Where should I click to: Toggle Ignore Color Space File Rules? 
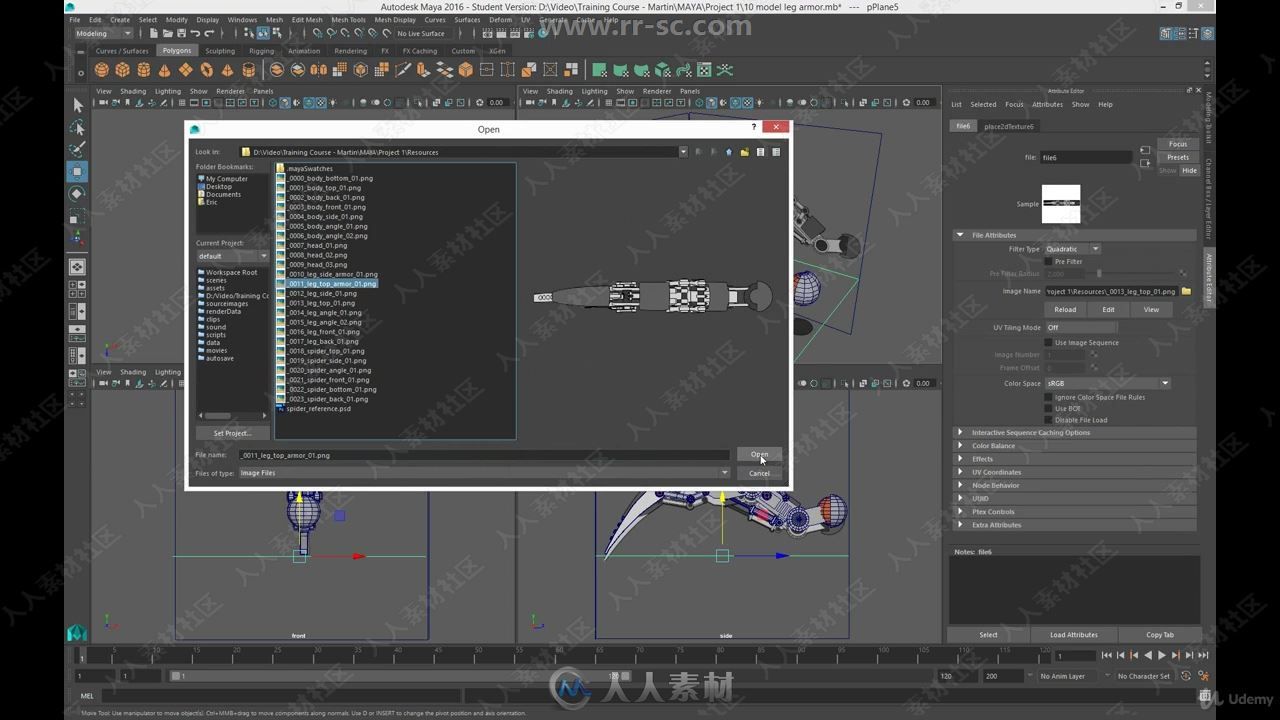(1048, 397)
